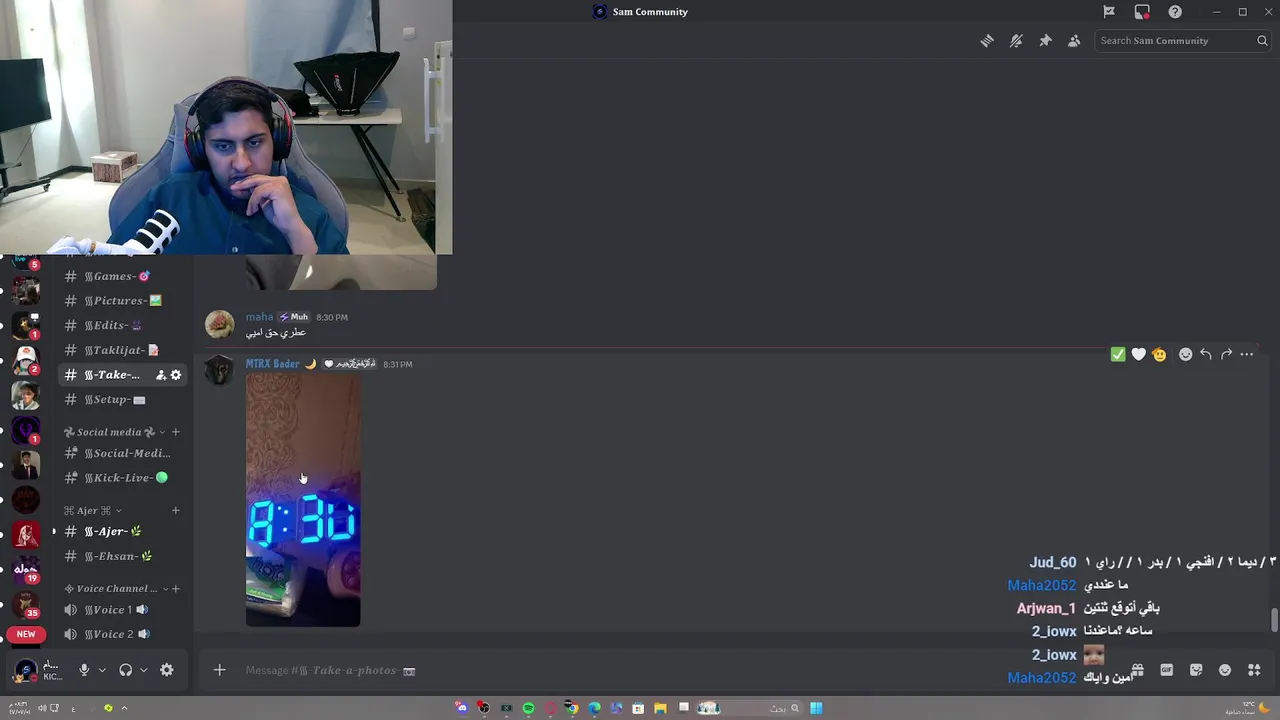Open the volume icon in the system tray
Viewport: 1280px width, 720px height.
tap(42, 708)
